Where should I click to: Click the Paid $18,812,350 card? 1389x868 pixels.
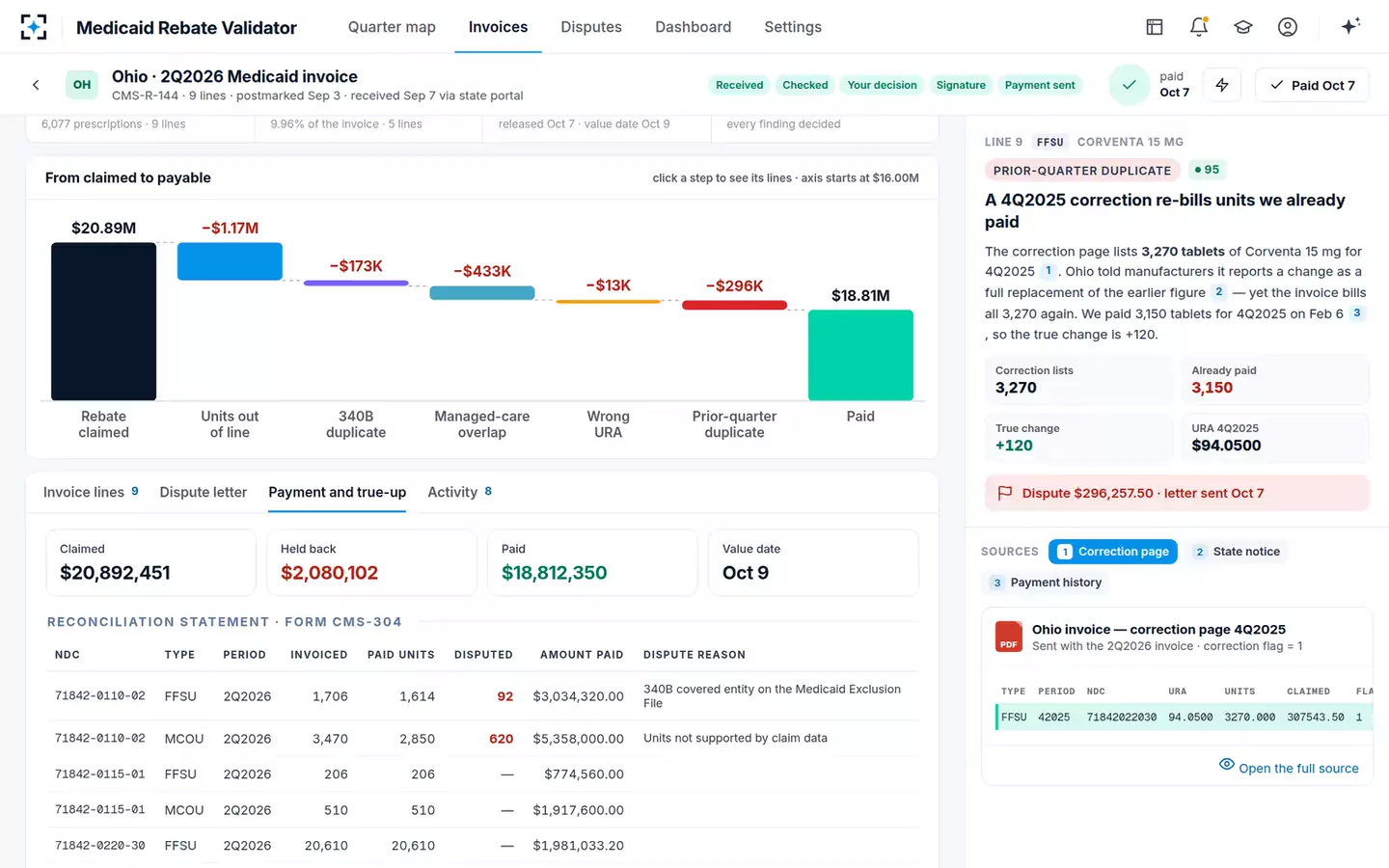click(592, 562)
